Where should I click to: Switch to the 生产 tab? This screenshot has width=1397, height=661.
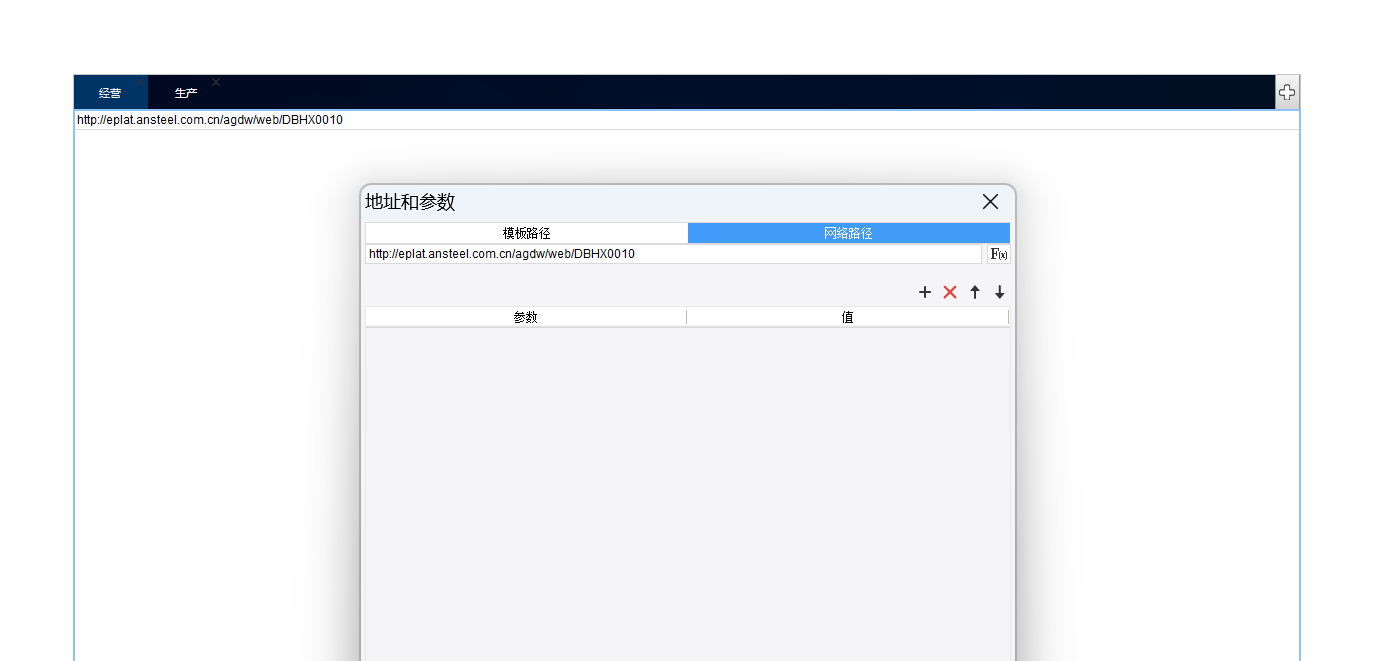point(186,93)
